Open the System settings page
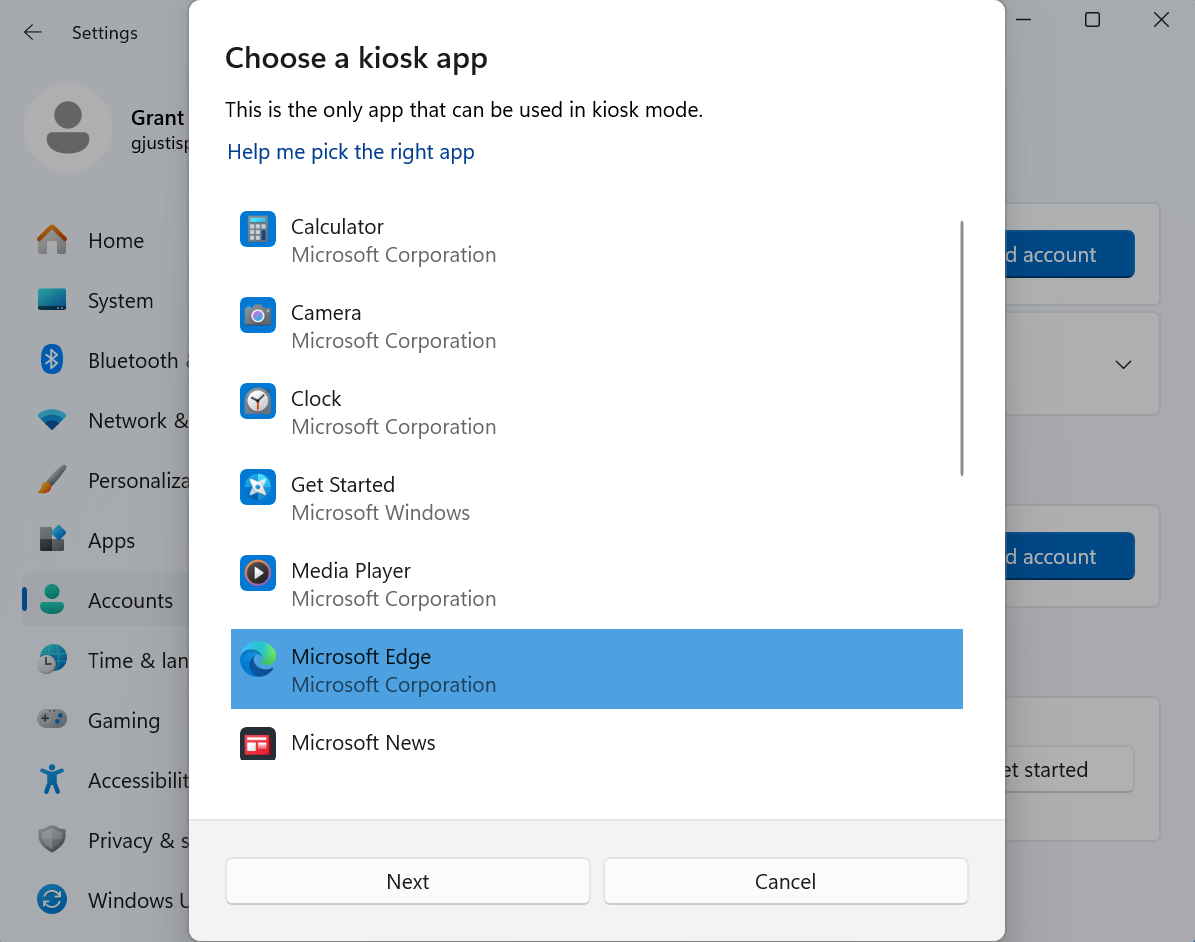This screenshot has width=1195, height=942. pos(107,300)
